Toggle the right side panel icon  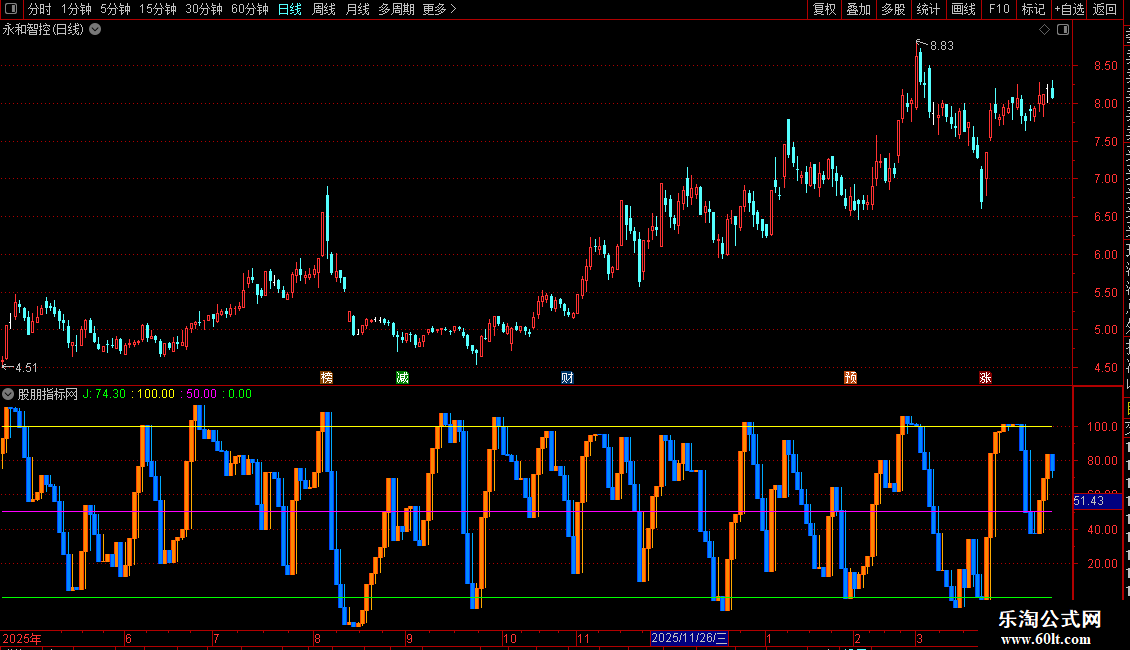(1063, 30)
